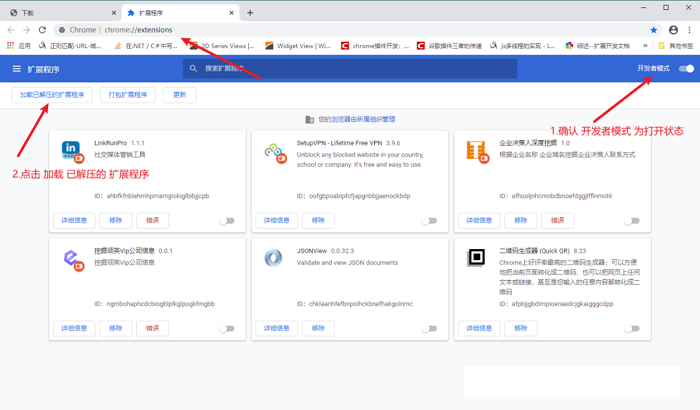View 错误 errors for LinkRunPro

coord(153,220)
